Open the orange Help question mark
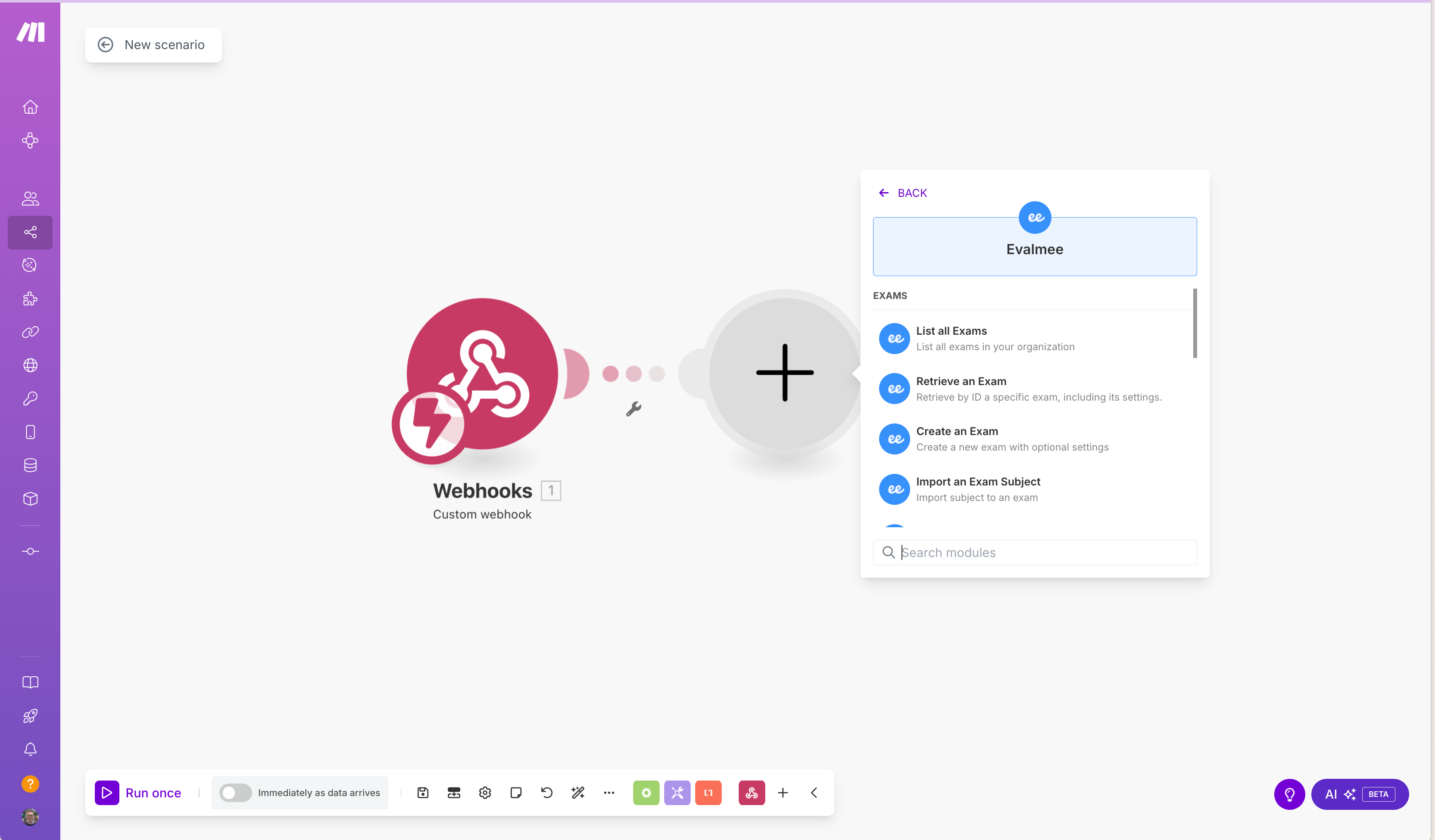Viewport: 1435px width, 840px height. (30, 784)
